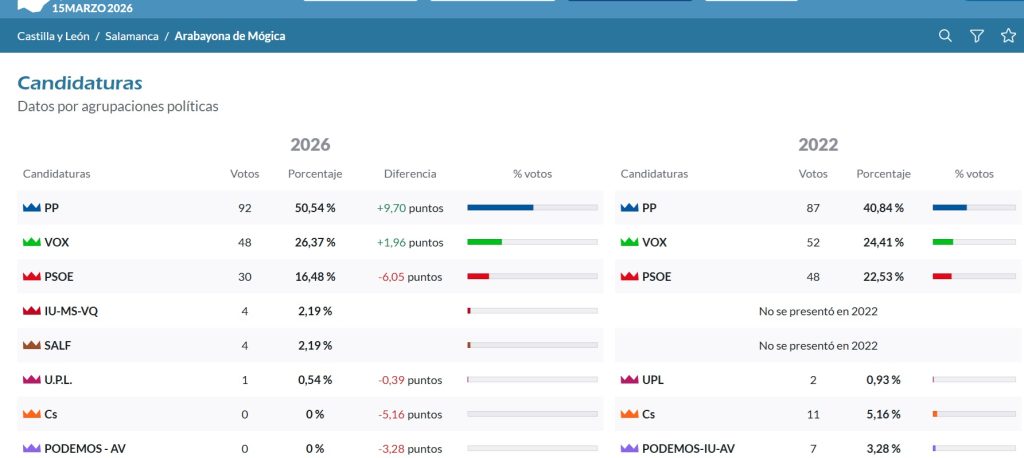
Task: Click the 15 MARZO 2026 header date
Action: (x=92, y=8)
